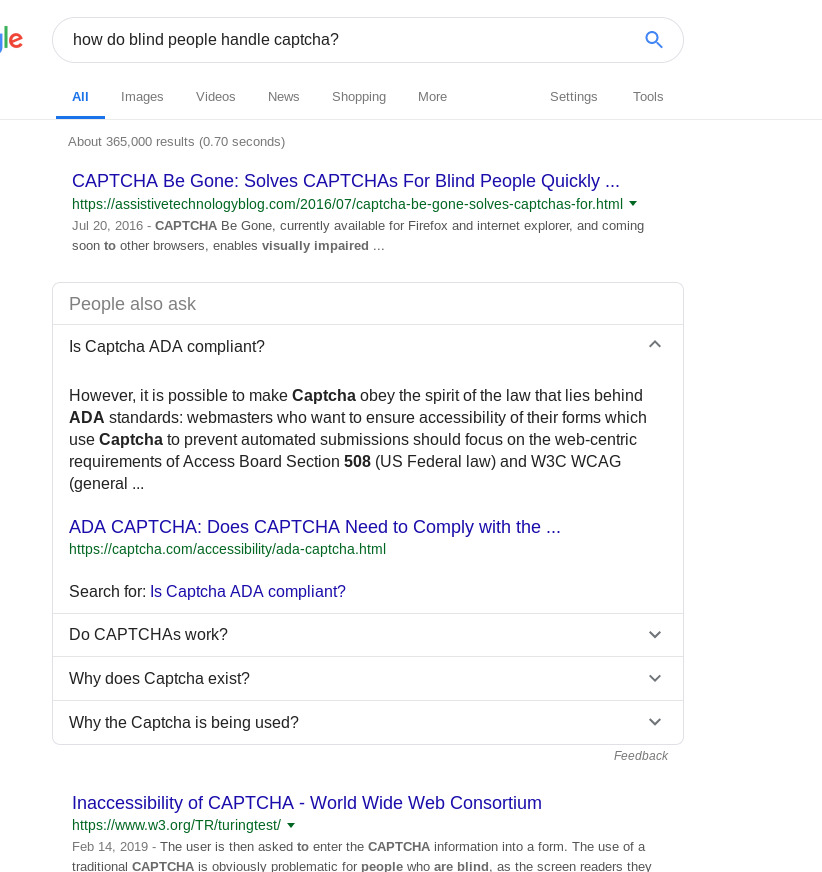Open Inaccessibility of CAPTCHA W3C result
This screenshot has width=822, height=872.
306,802
